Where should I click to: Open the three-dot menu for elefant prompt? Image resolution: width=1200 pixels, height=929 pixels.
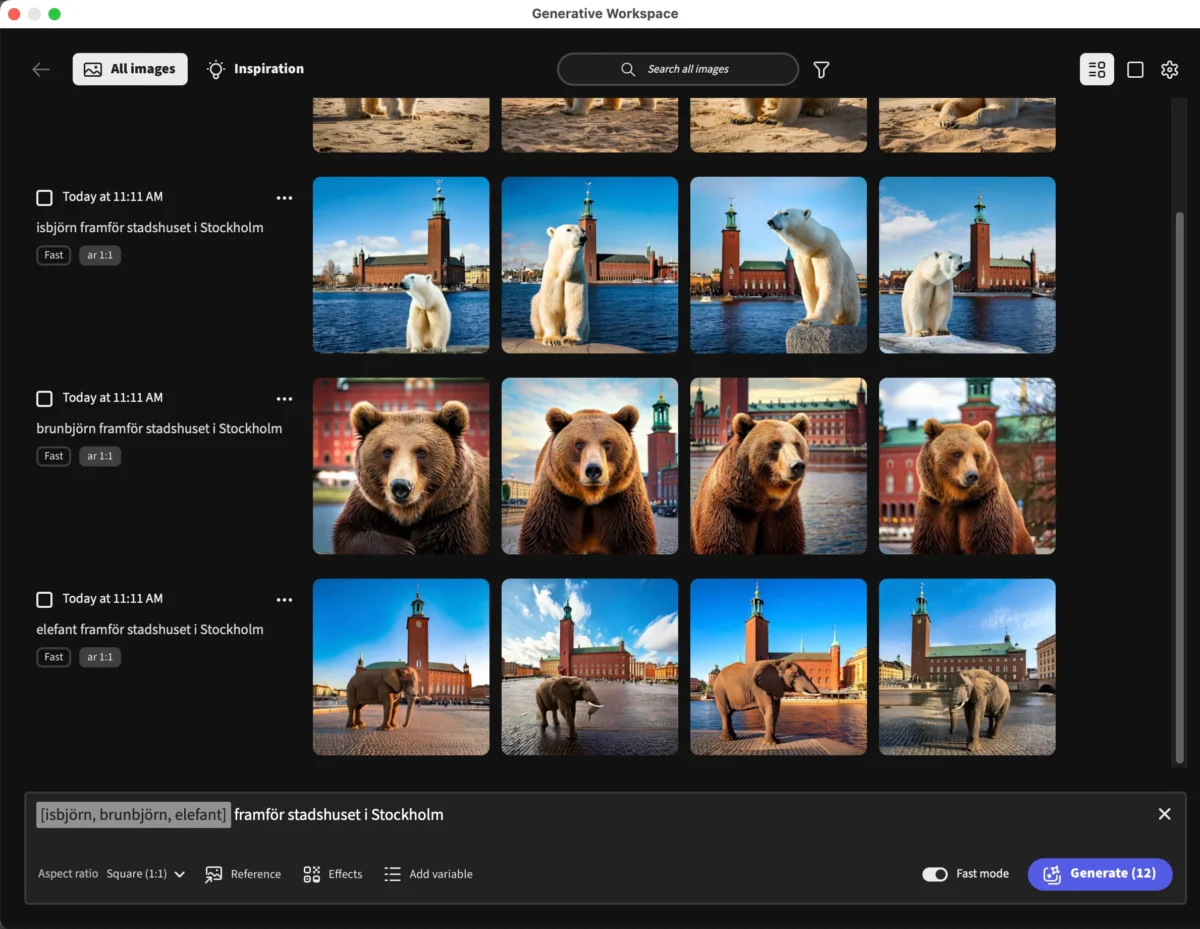point(284,600)
